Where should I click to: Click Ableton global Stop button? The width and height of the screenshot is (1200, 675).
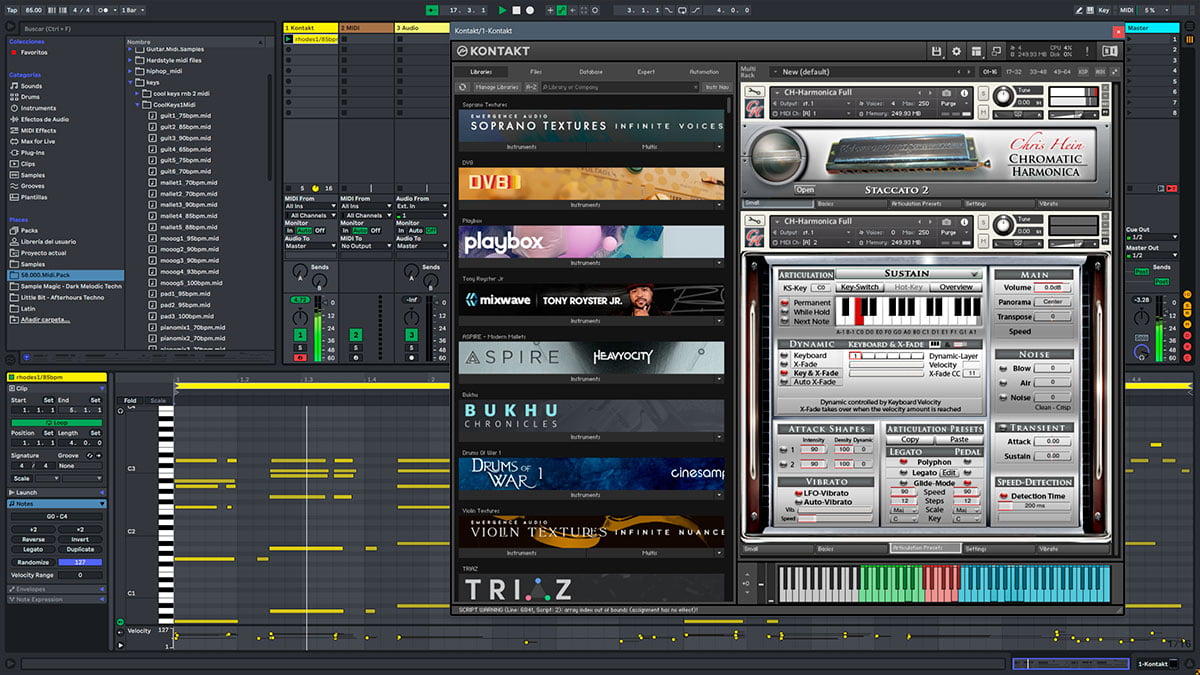(x=516, y=10)
